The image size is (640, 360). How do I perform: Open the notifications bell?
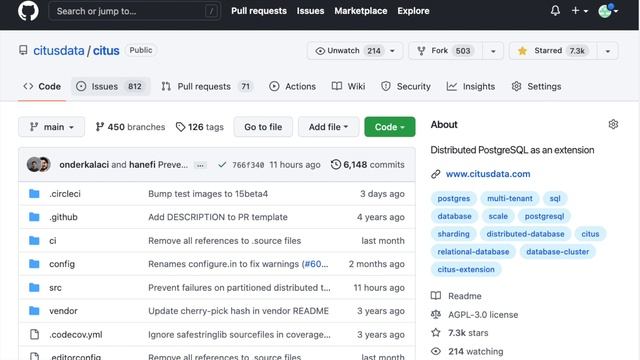pos(555,11)
